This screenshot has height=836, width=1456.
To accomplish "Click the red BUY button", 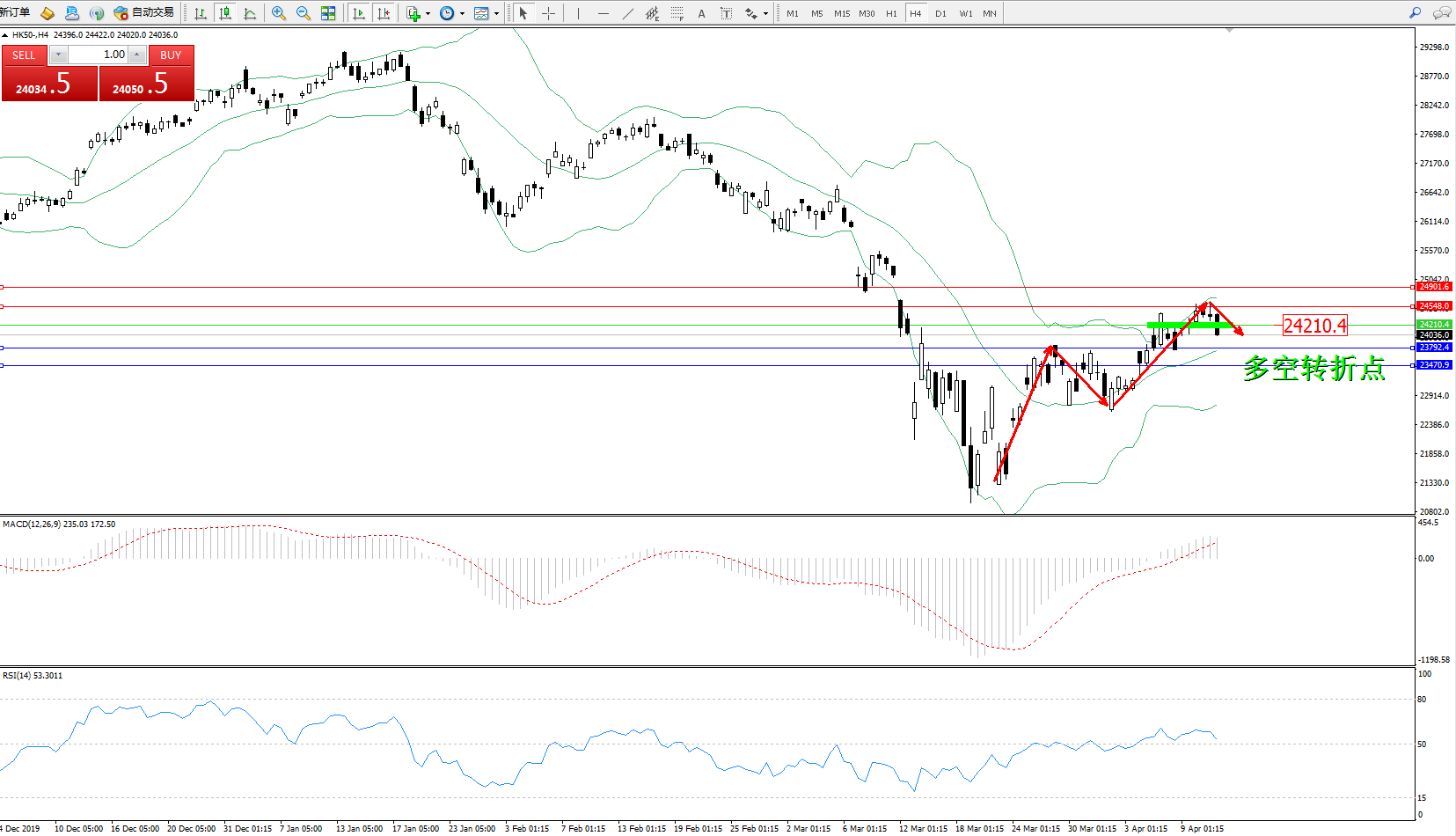I will click(x=171, y=55).
